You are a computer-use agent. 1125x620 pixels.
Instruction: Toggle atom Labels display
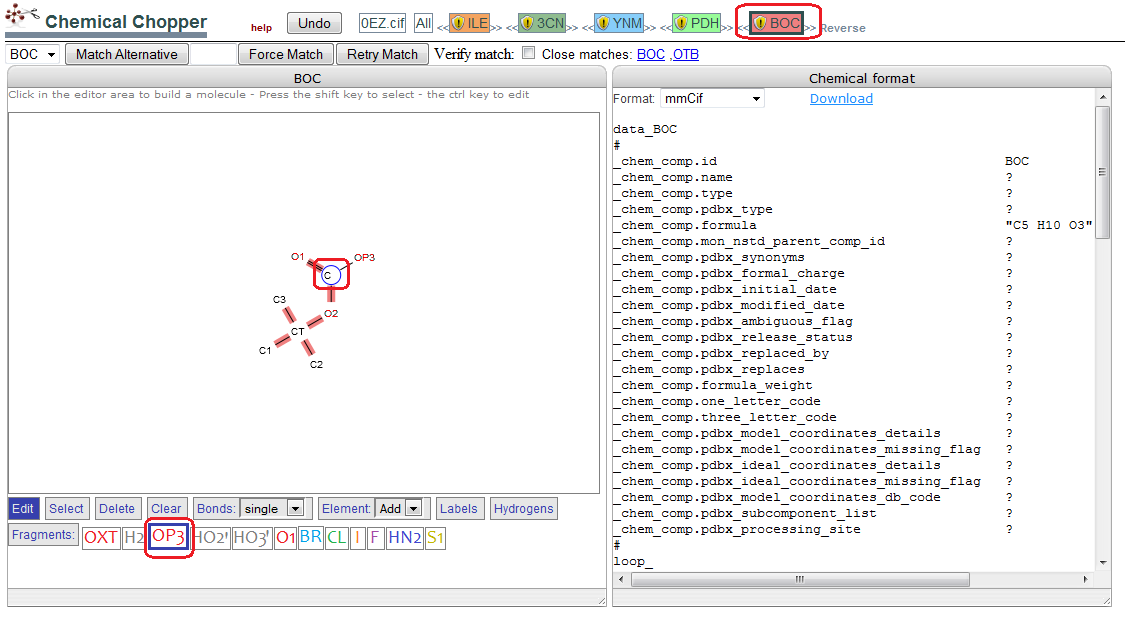[458, 509]
